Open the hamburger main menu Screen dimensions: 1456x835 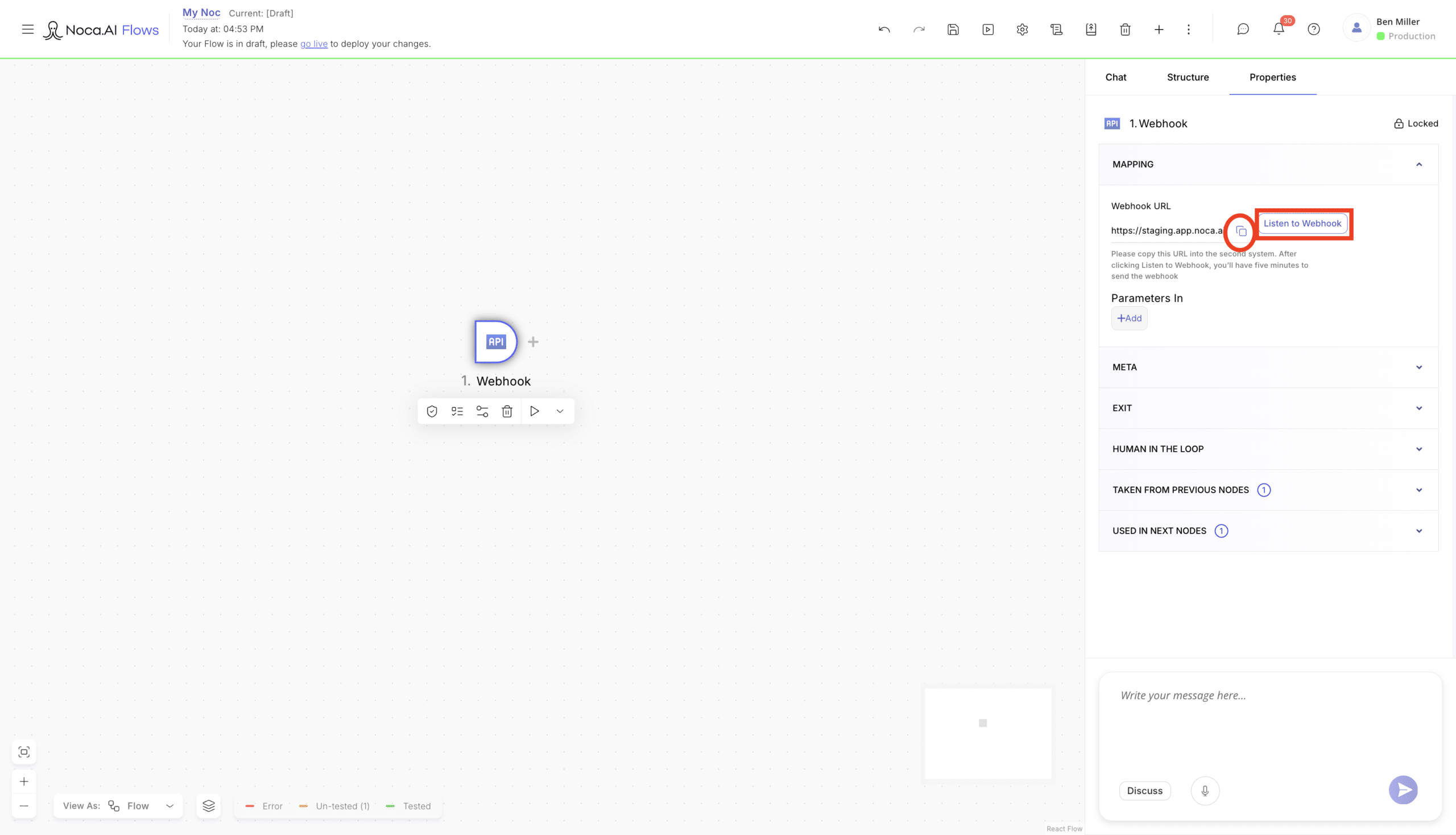pos(27,29)
